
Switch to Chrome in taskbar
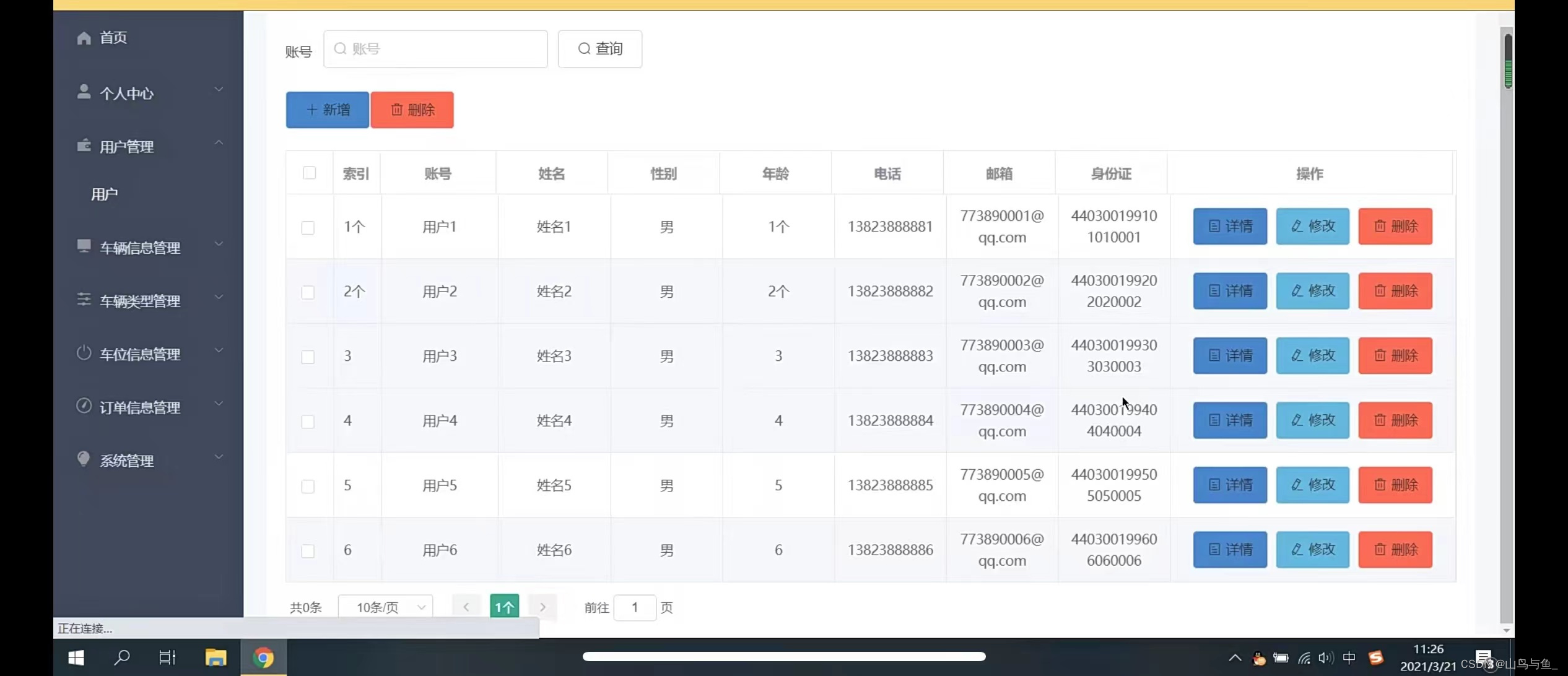263,657
